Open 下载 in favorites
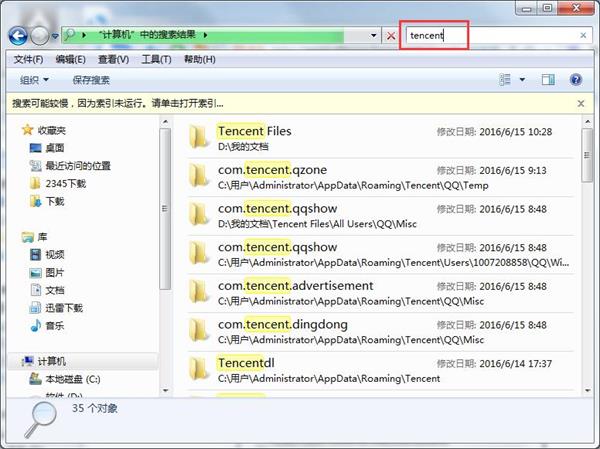The width and height of the screenshot is (600, 449). click(x=55, y=201)
